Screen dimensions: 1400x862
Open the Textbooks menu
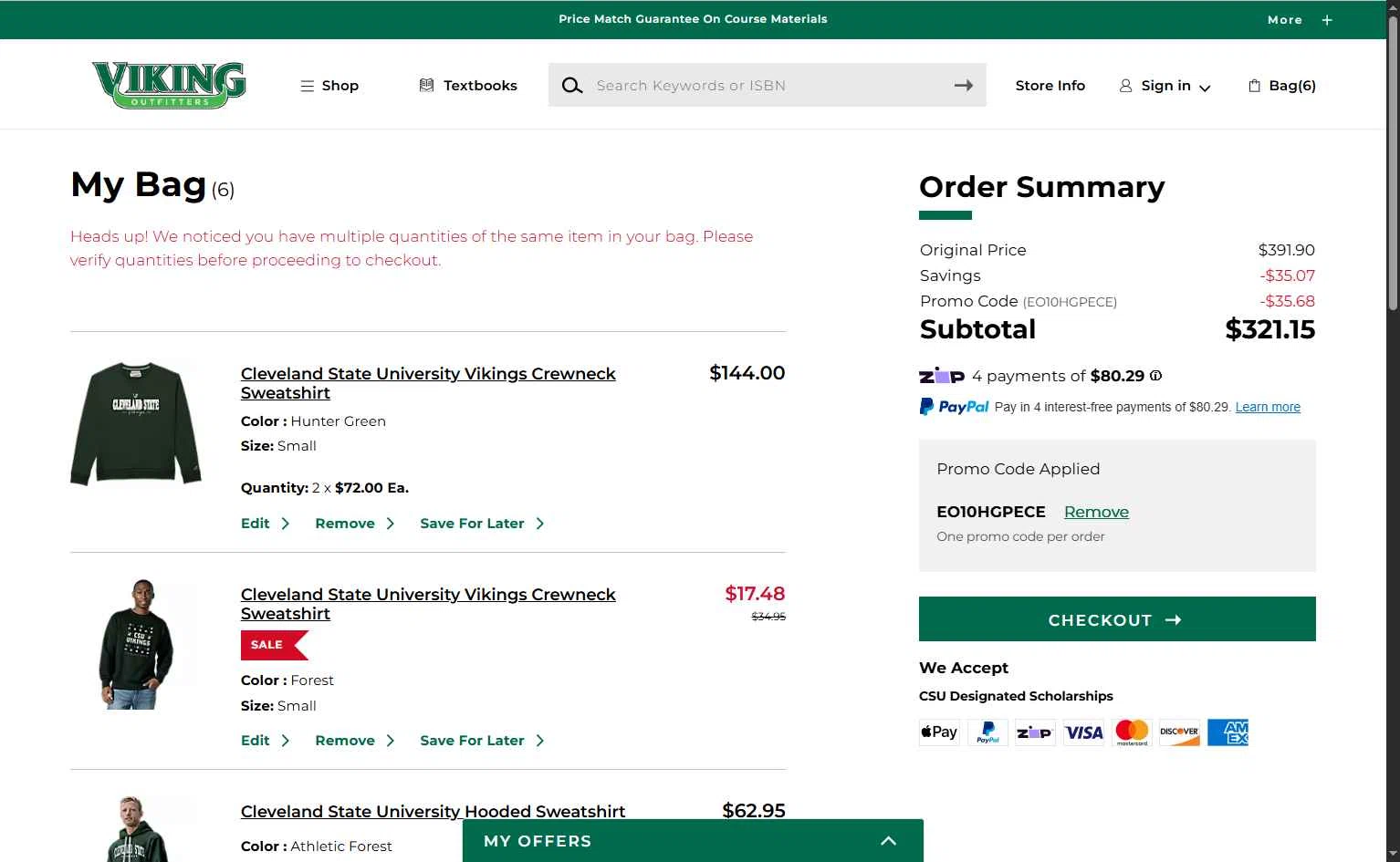pyautogui.click(x=468, y=86)
